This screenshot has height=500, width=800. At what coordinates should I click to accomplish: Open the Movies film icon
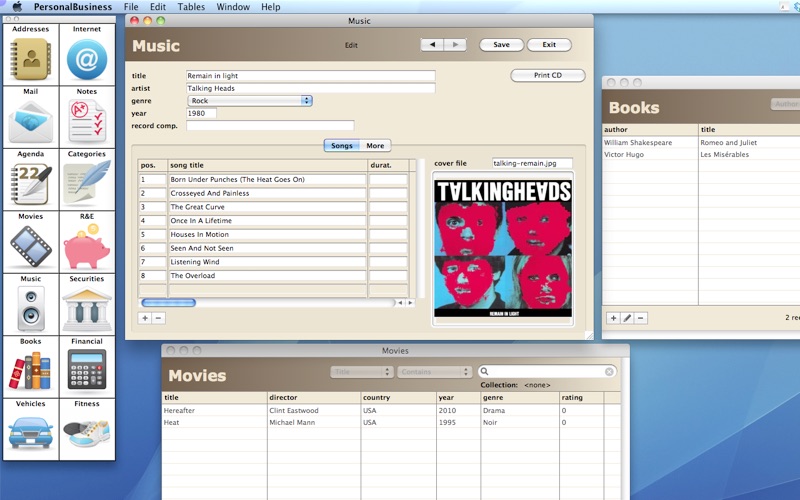[x=31, y=246]
